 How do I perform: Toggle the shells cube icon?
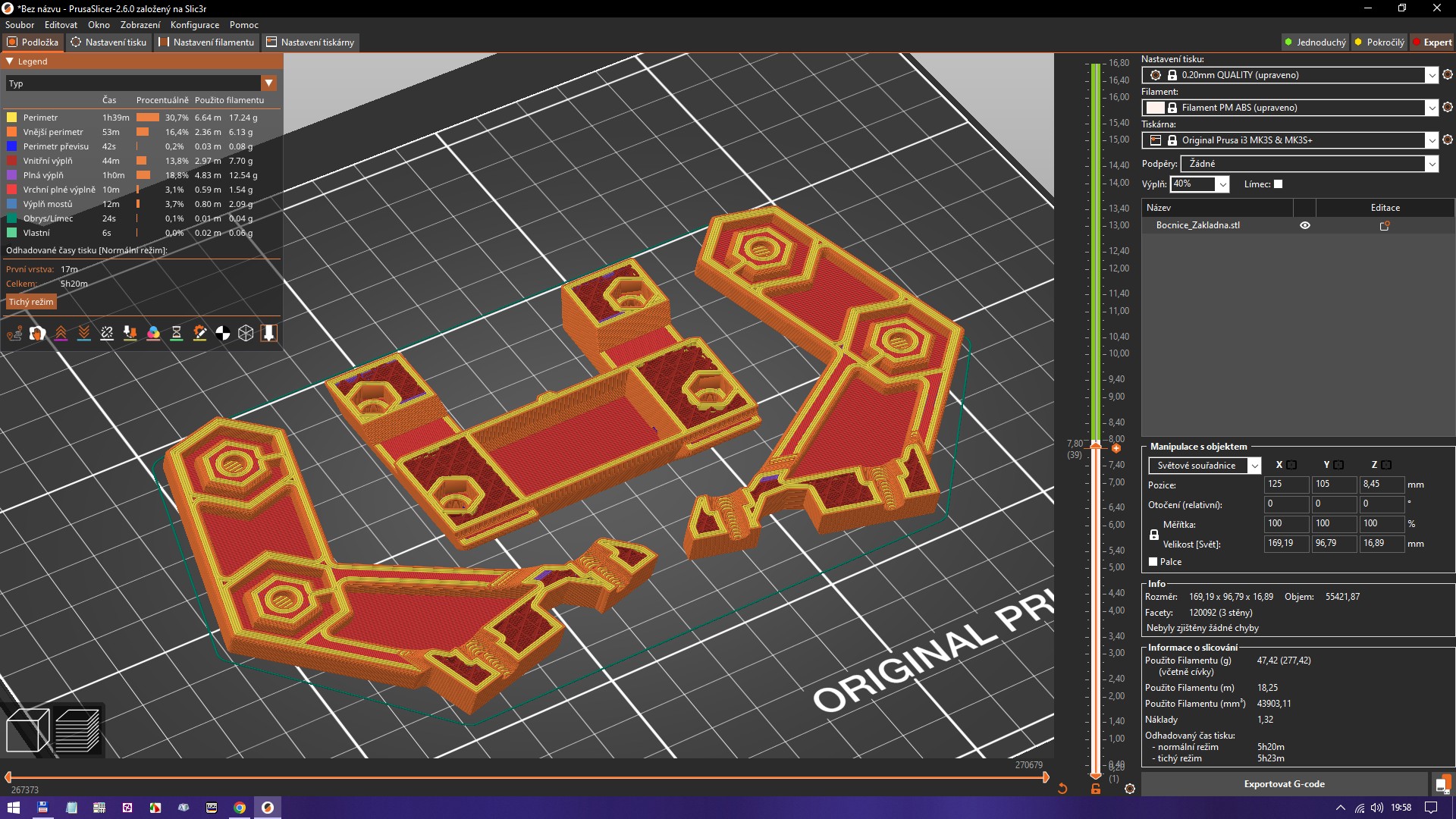click(x=246, y=333)
